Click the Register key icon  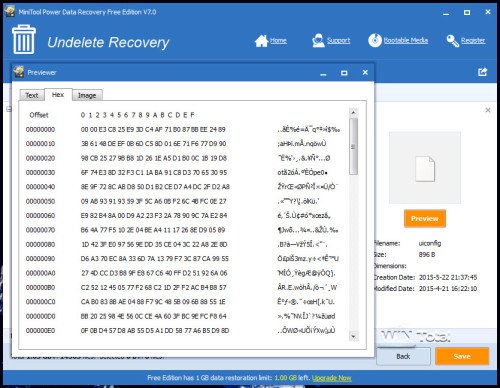[453, 41]
